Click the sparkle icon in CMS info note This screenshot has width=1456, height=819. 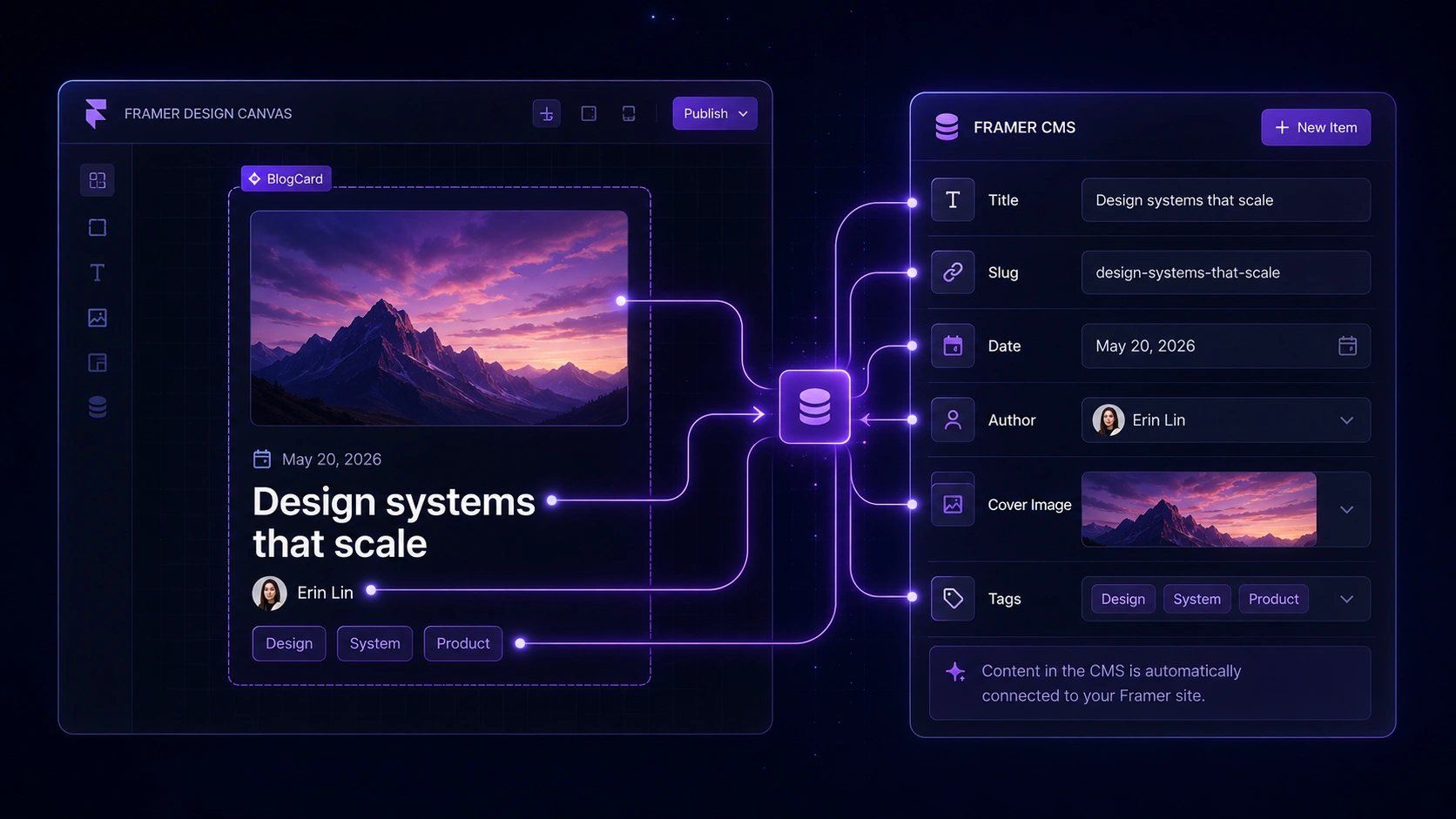tap(955, 671)
